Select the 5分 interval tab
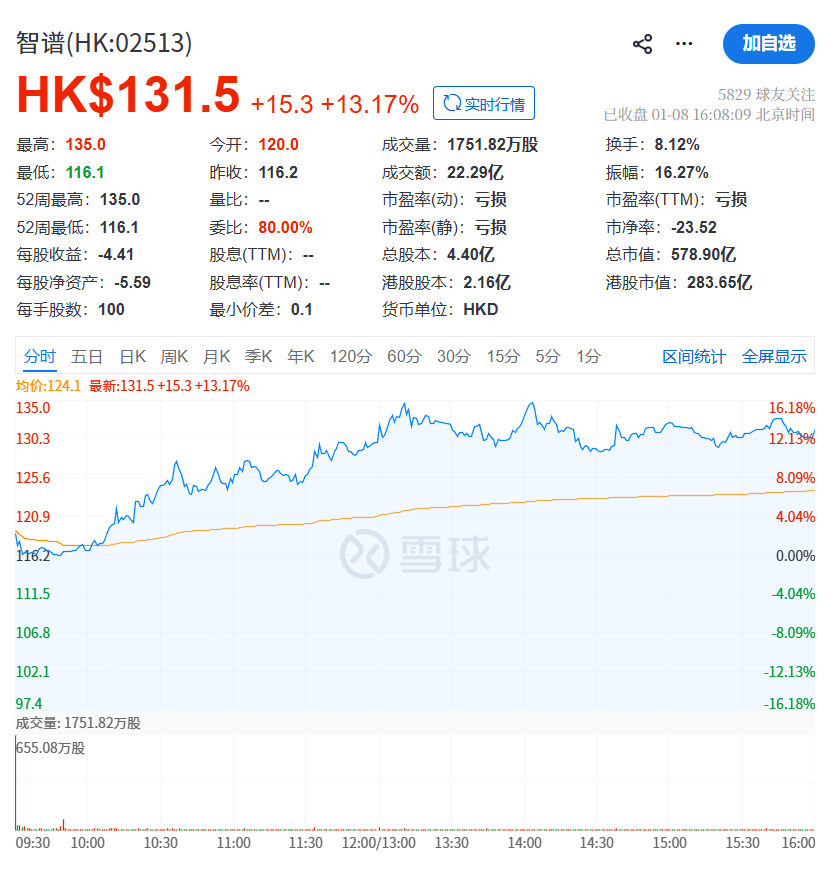833x874 pixels. click(x=548, y=356)
